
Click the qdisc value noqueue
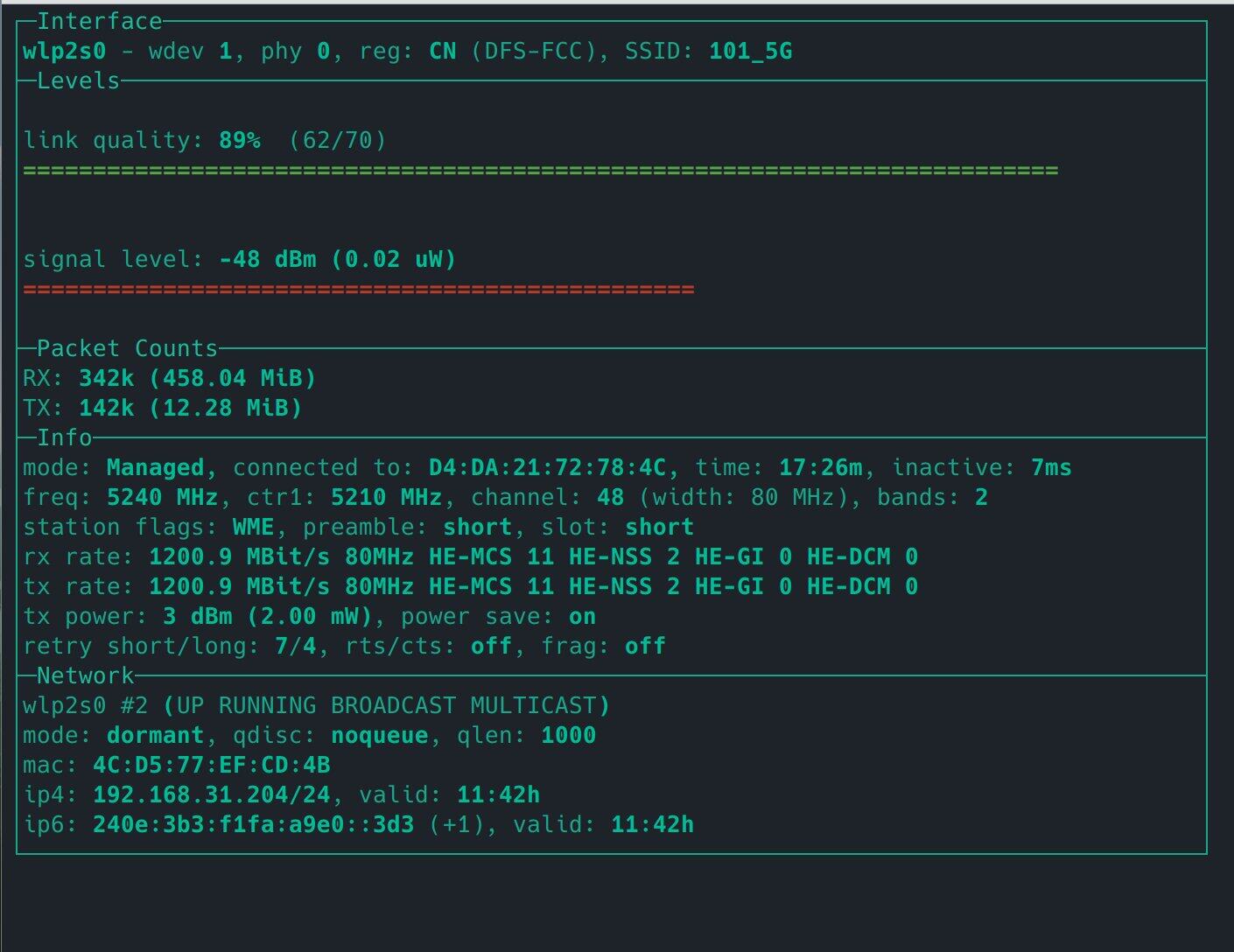click(380, 735)
